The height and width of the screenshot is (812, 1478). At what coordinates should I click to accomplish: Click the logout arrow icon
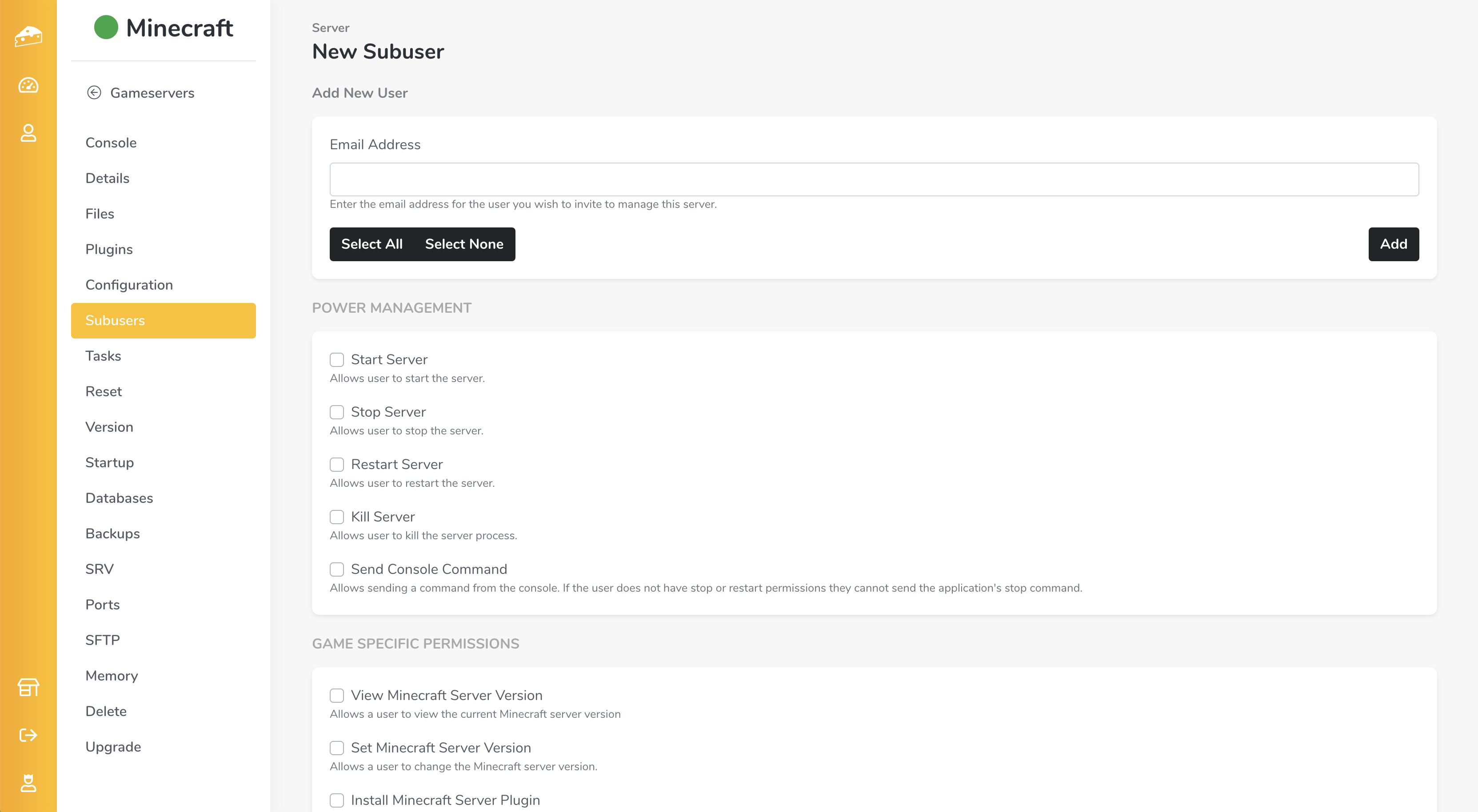[x=28, y=735]
